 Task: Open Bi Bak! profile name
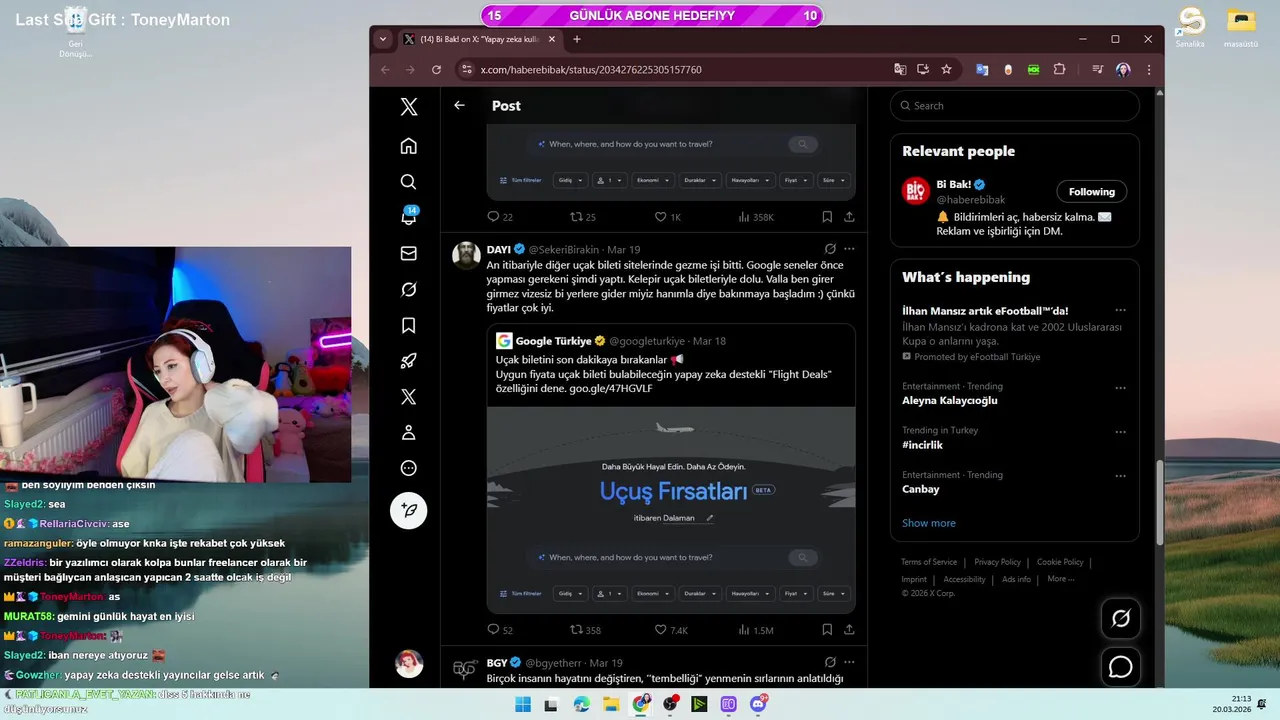pyautogui.click(x=954, y=185)
